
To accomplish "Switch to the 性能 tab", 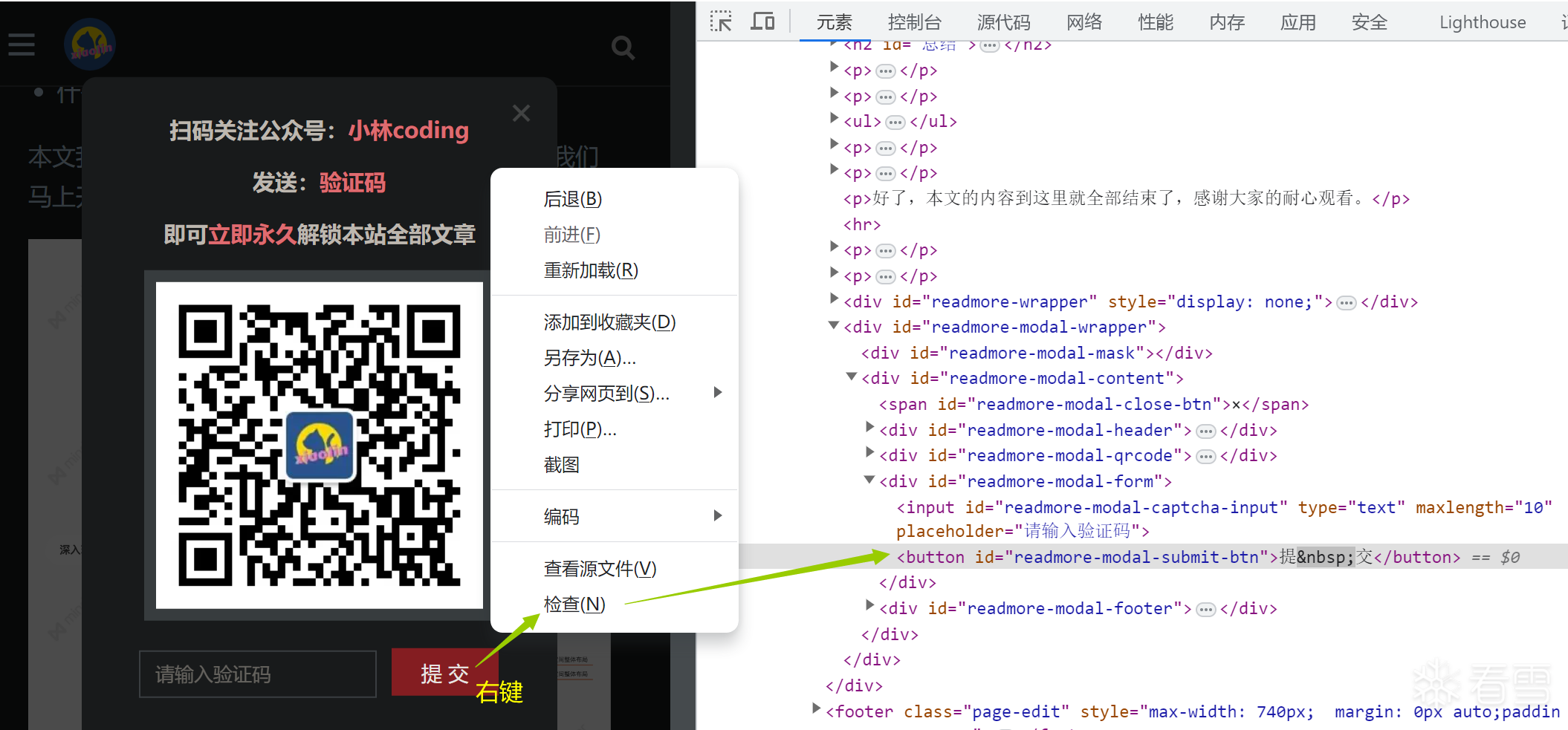I will (1155, 22).
